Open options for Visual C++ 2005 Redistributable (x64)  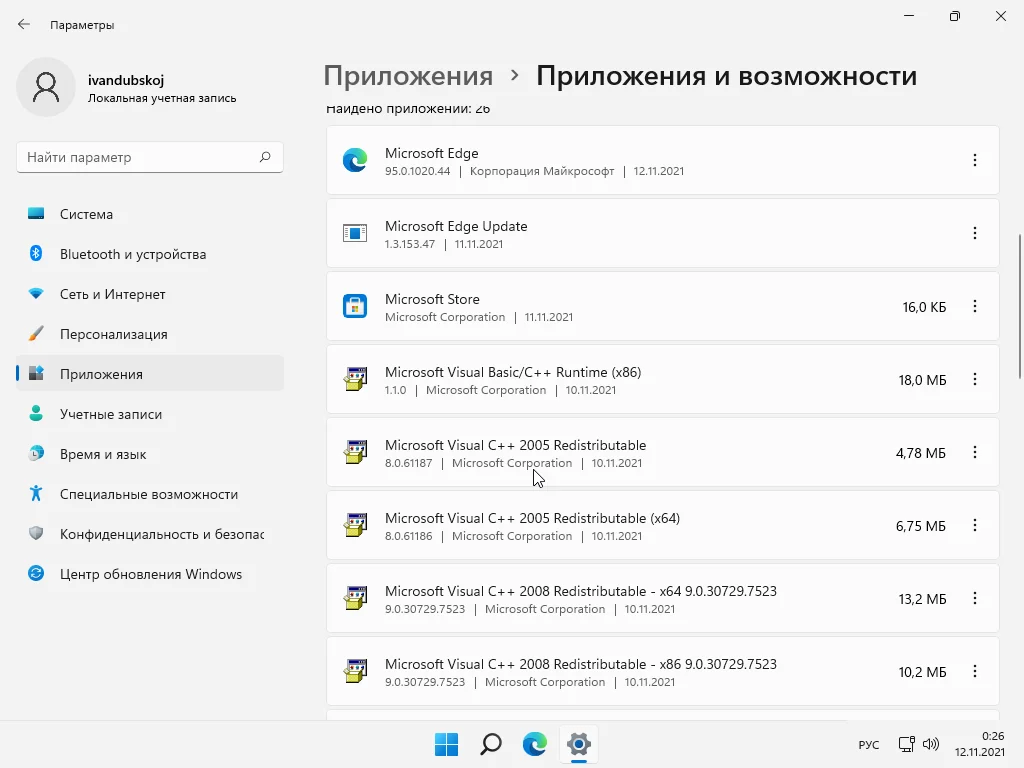click(974, 525)
